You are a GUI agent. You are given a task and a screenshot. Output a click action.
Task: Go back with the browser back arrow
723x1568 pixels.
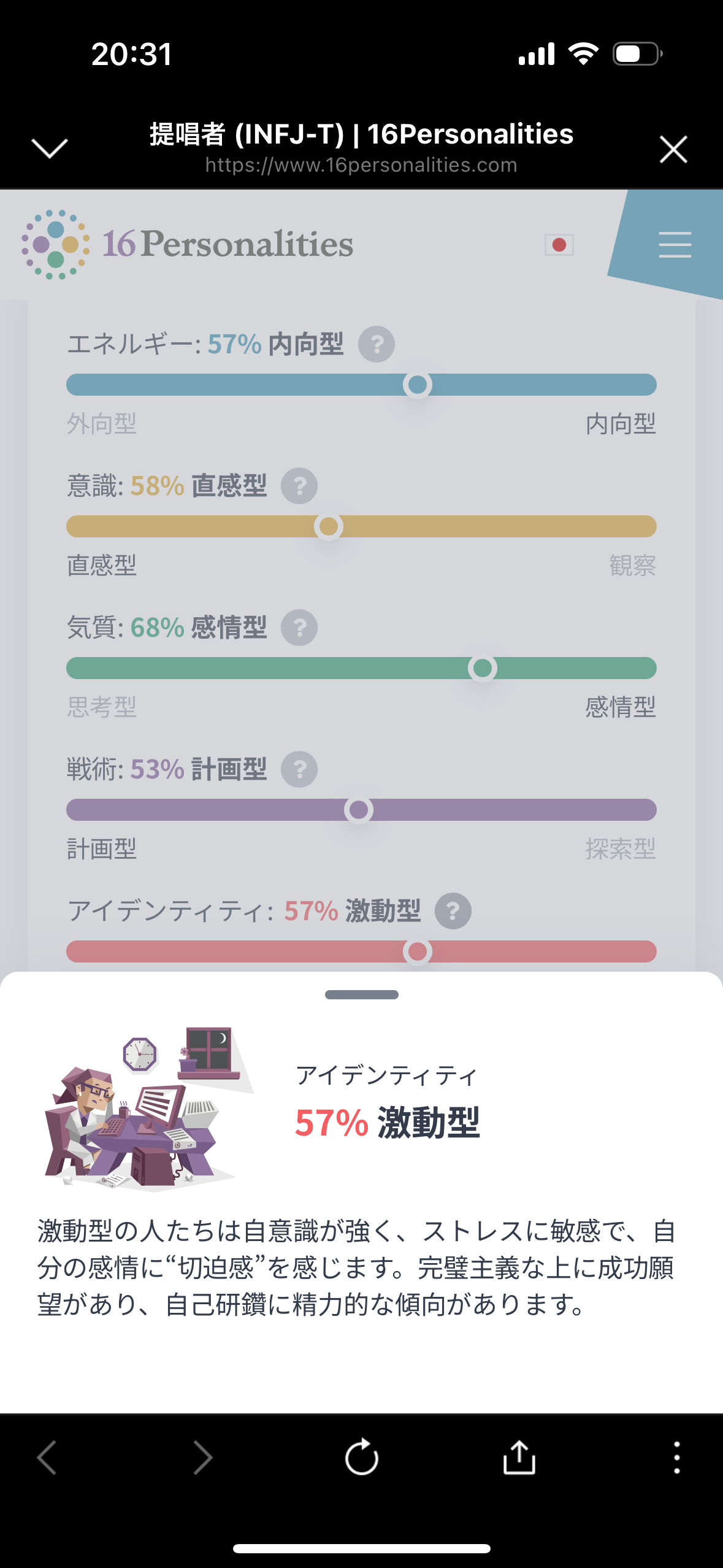(47, 1457)
